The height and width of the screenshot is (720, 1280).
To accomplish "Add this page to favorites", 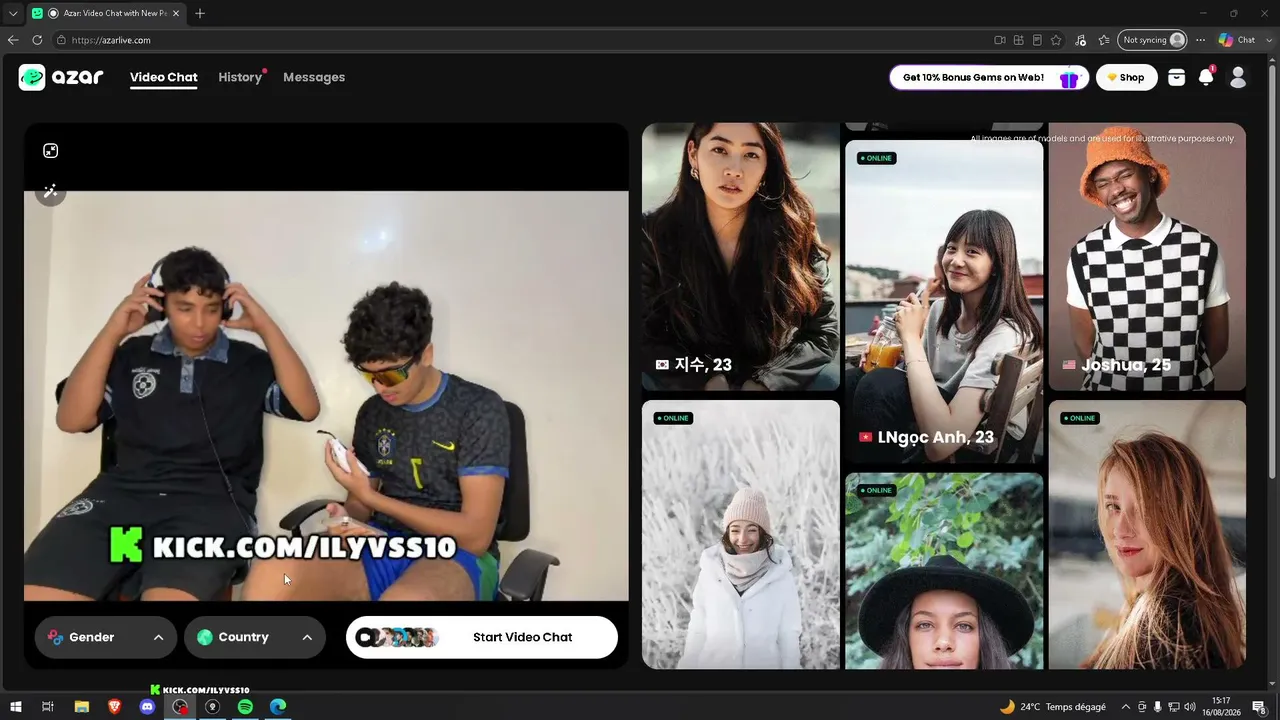I will 1056,40.
